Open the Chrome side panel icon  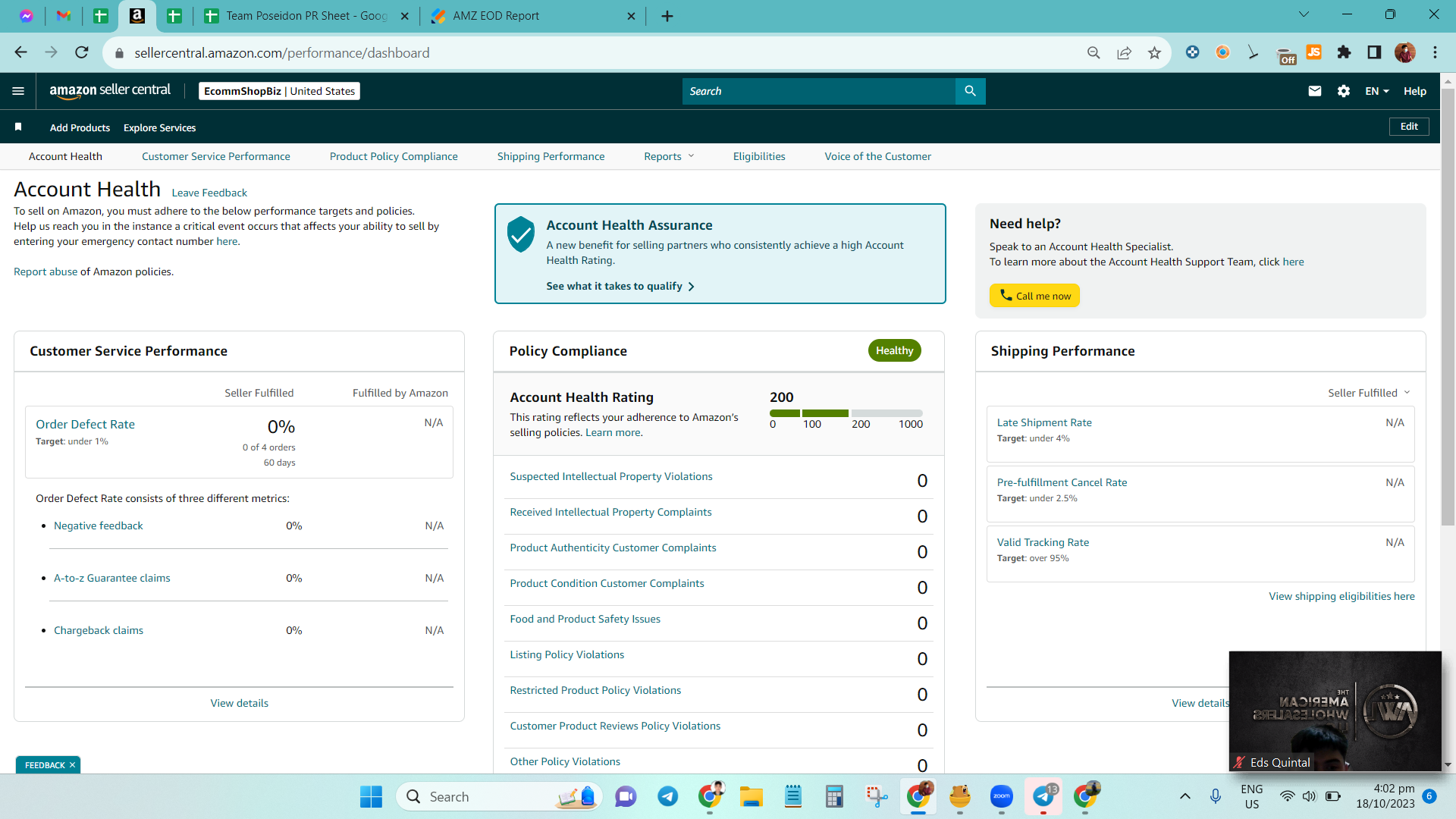tap(1374, 52)
